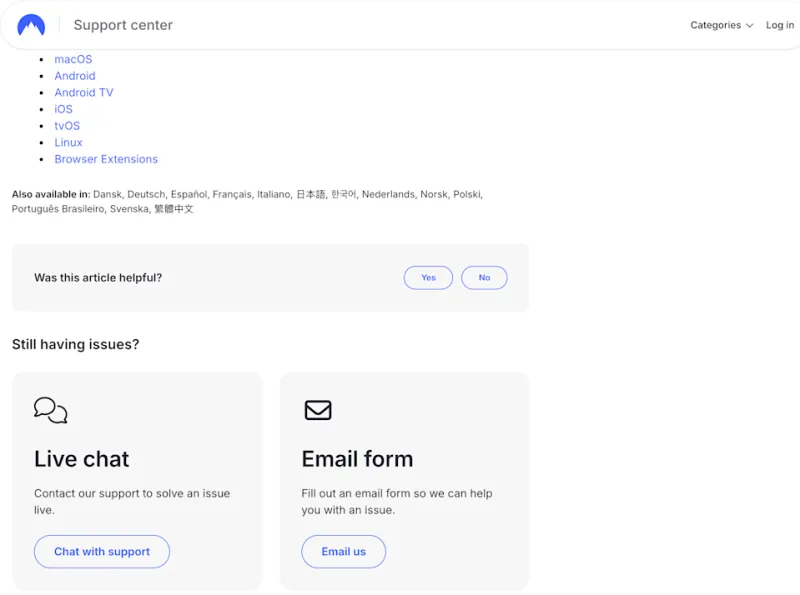The height and width of the screenshot is (595, 800).
Task: Click the Email us button
Action: (x=343, y=551)
